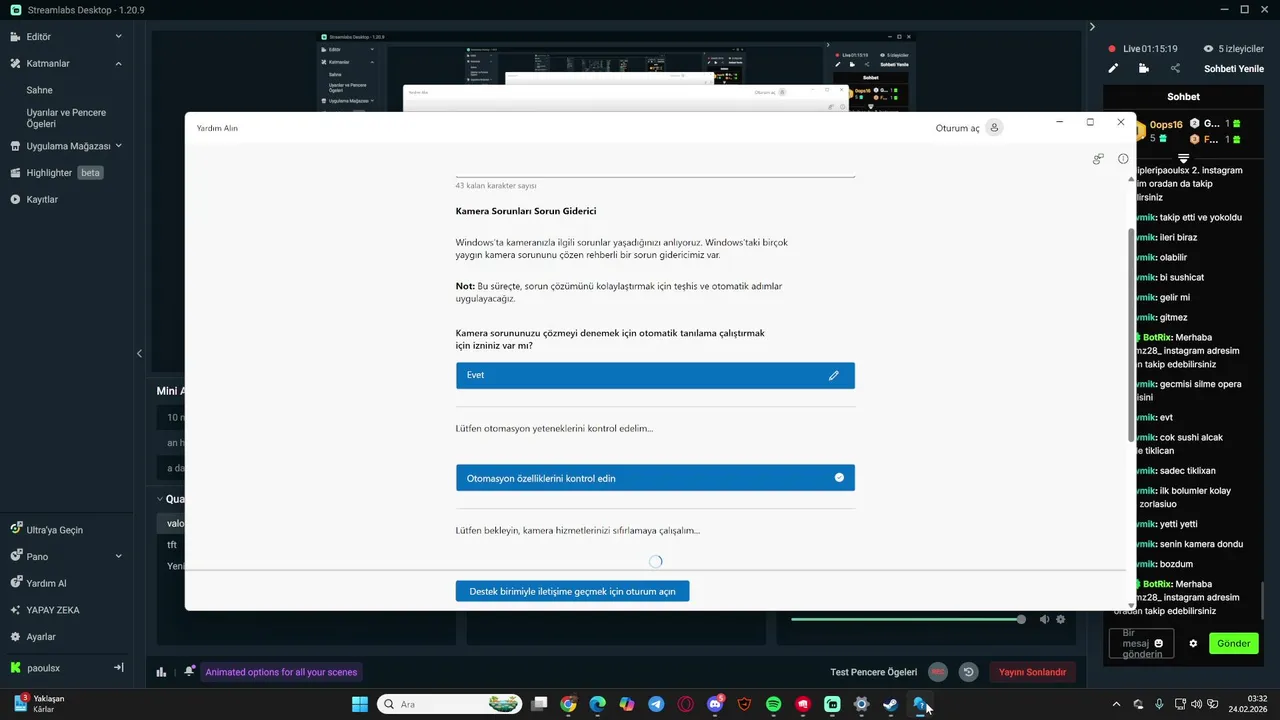Open the YAPAY ZEKA item
The image size is (1280, 720).
[x=53, y=610]
